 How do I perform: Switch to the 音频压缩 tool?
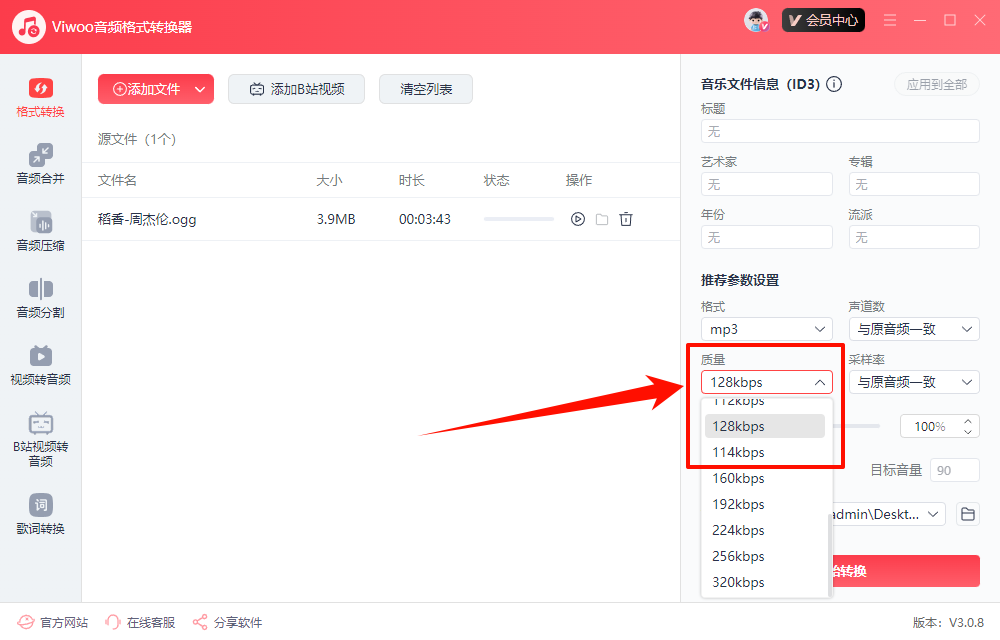click(x=39, y=231)
